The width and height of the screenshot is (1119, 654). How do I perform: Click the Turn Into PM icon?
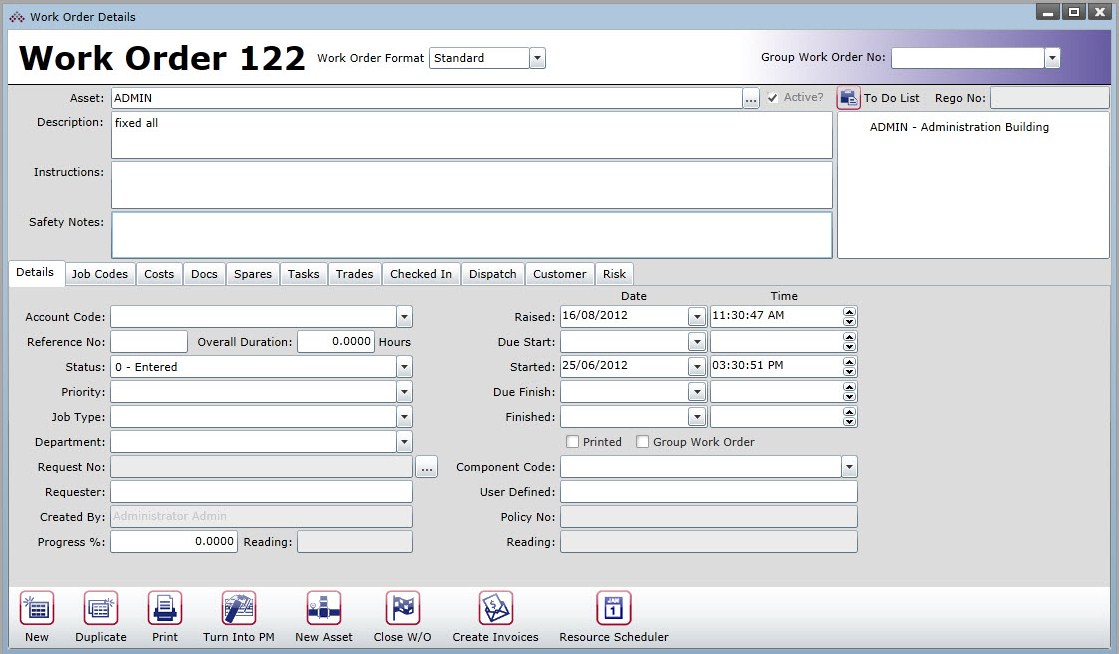click(238, 609)
